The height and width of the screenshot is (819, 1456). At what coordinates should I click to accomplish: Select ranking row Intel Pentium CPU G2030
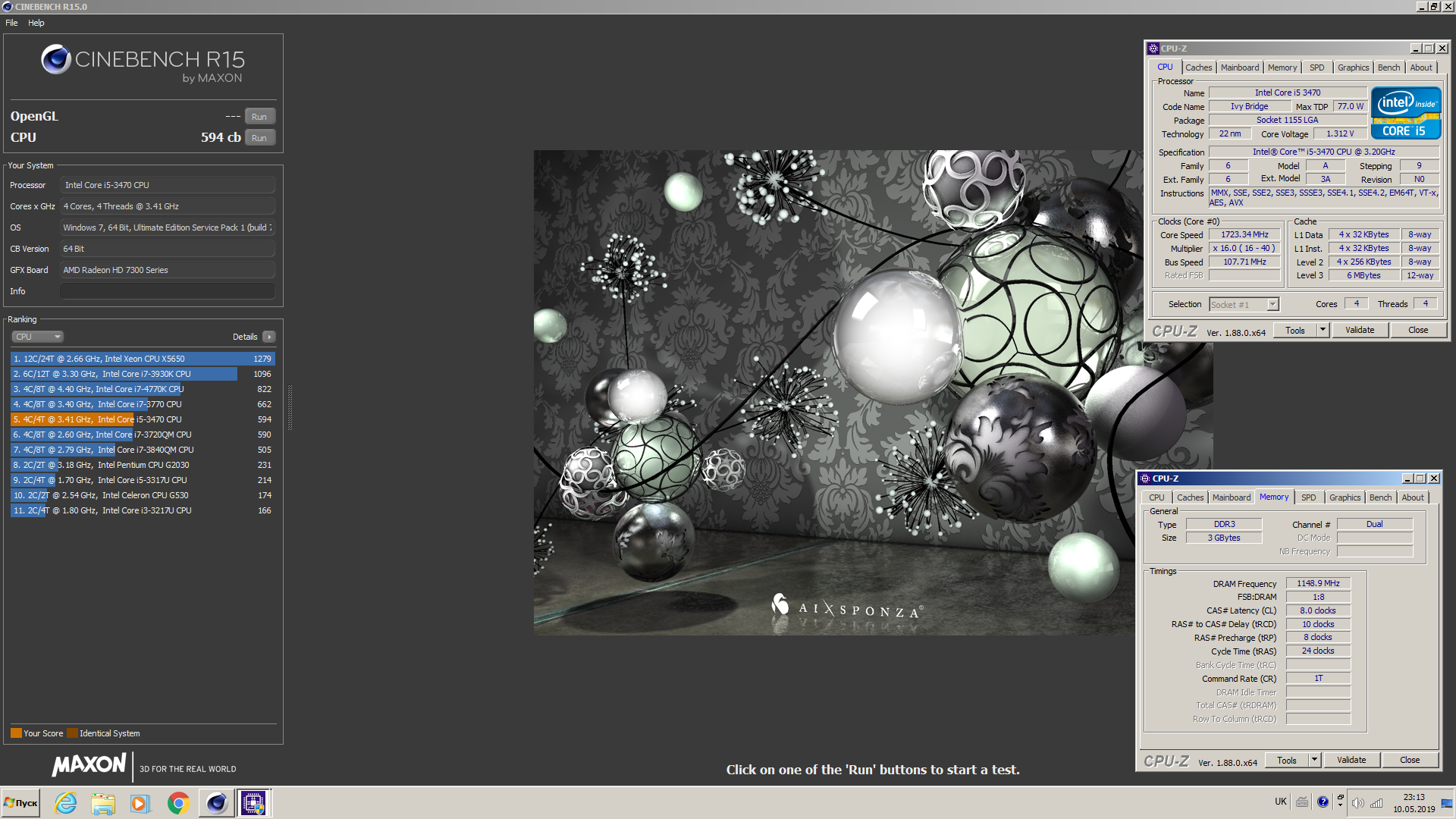click(143, 465)
